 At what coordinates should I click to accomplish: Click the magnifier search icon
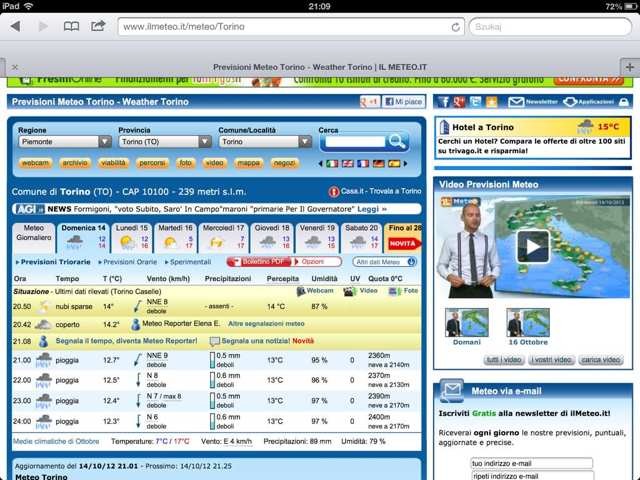[x=397, y=142]
